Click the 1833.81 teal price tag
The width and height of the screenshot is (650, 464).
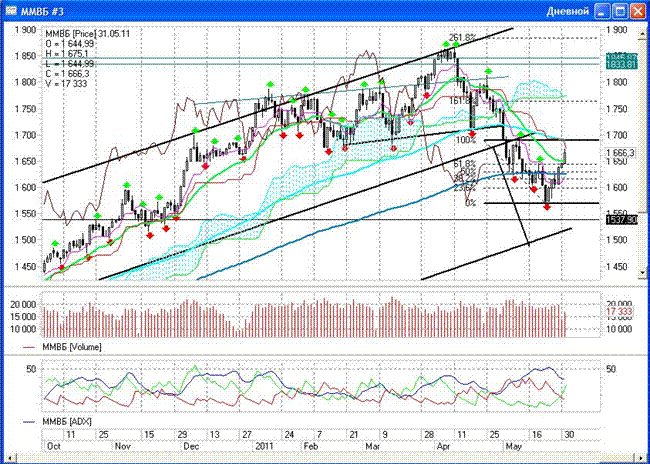(621, 64)
